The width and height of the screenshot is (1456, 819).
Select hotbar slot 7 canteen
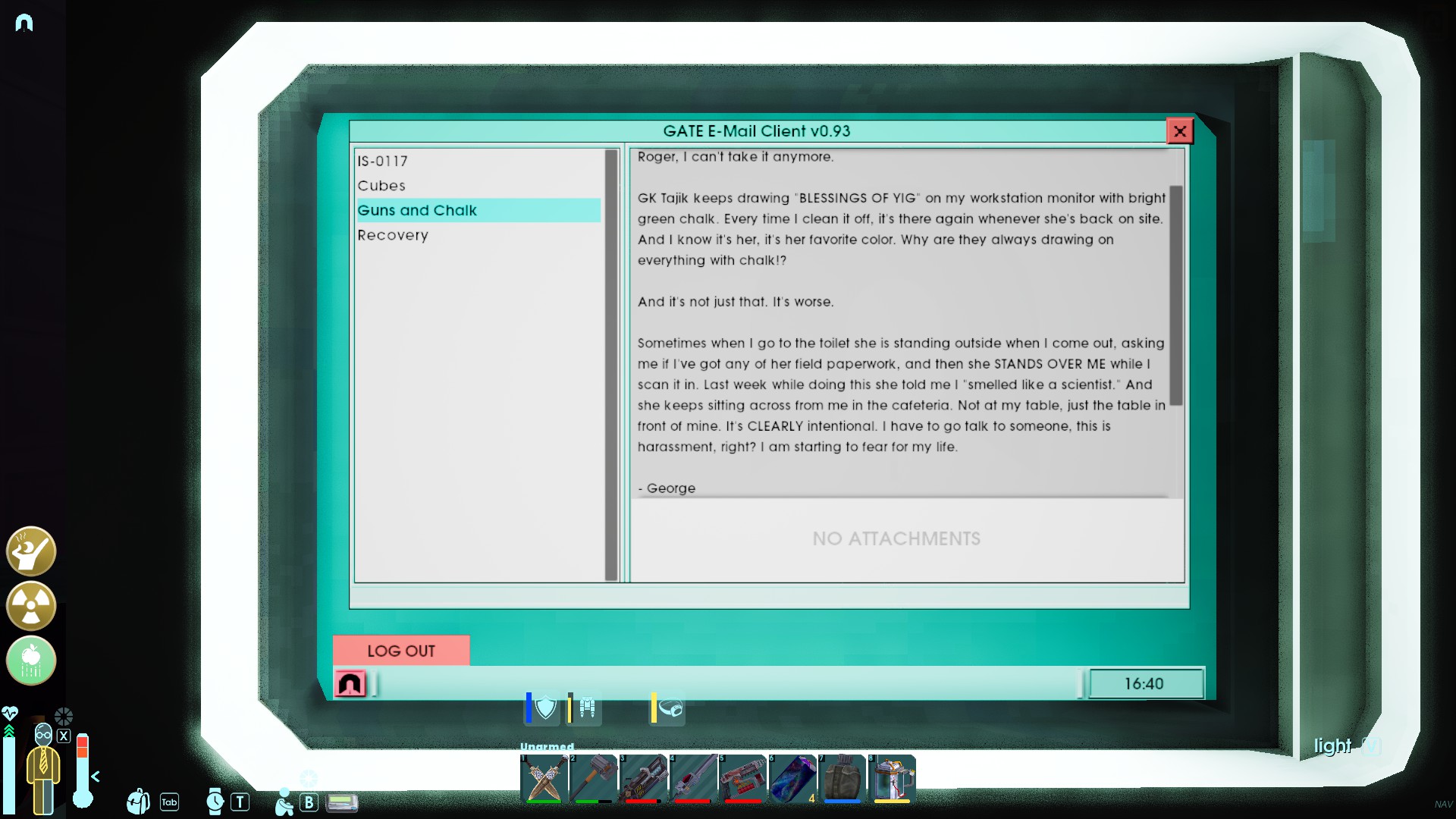[842, 779]
